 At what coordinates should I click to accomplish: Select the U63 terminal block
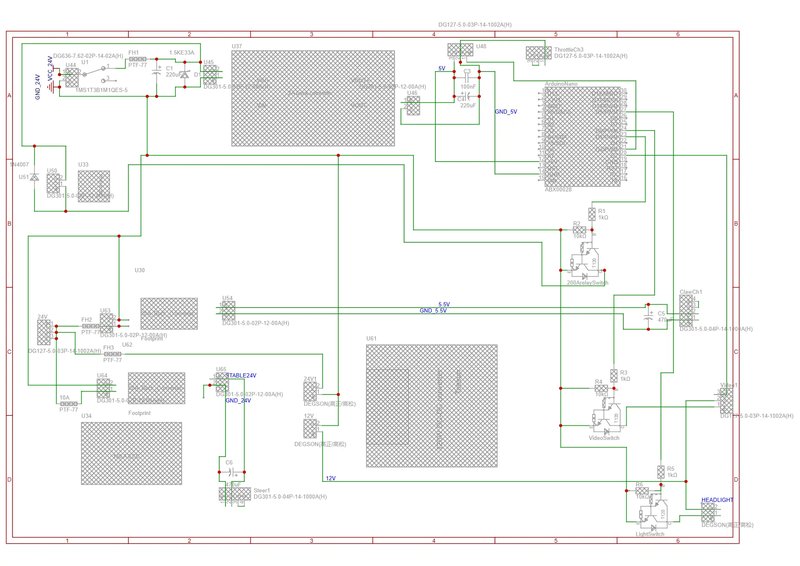(107, 323)
